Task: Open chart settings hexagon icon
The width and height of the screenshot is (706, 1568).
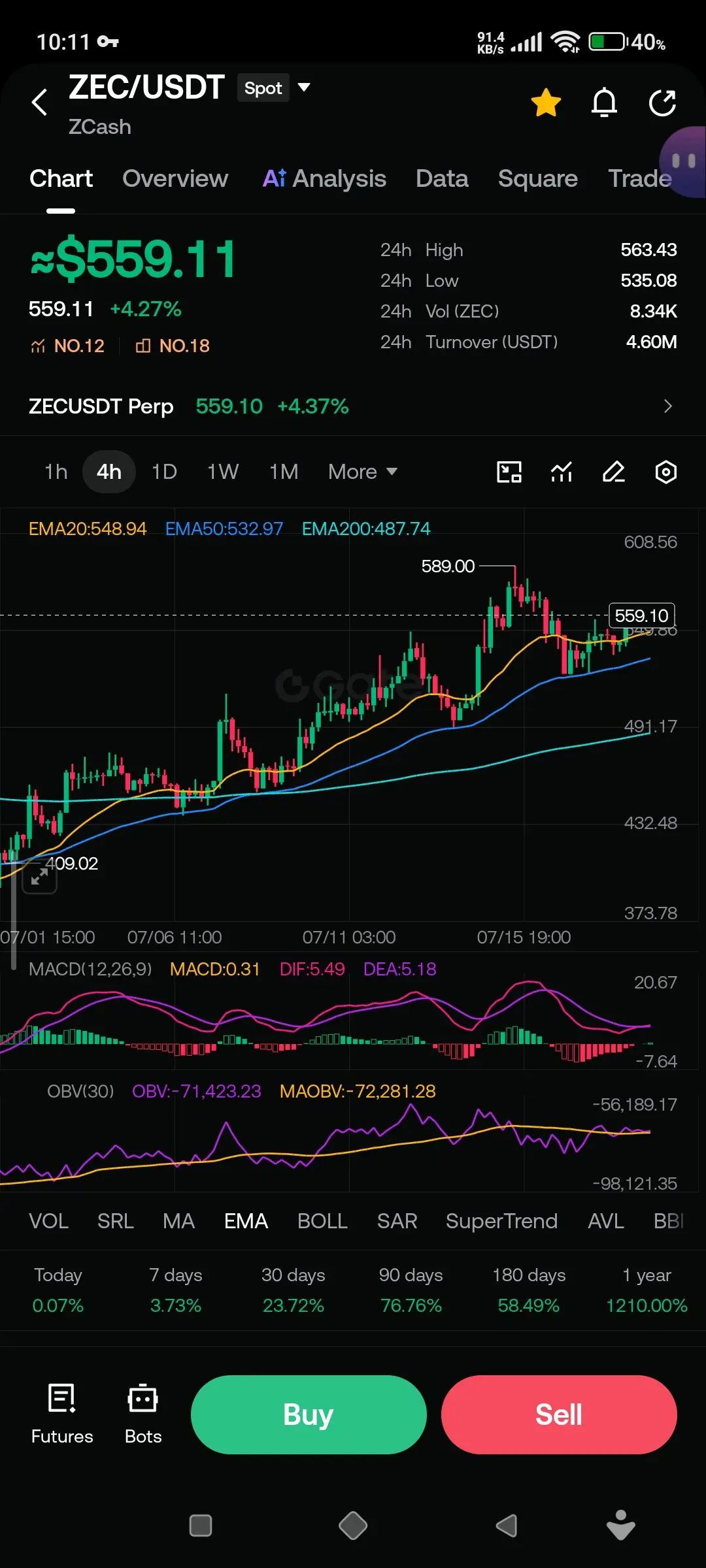Action: tap(665, 472)
